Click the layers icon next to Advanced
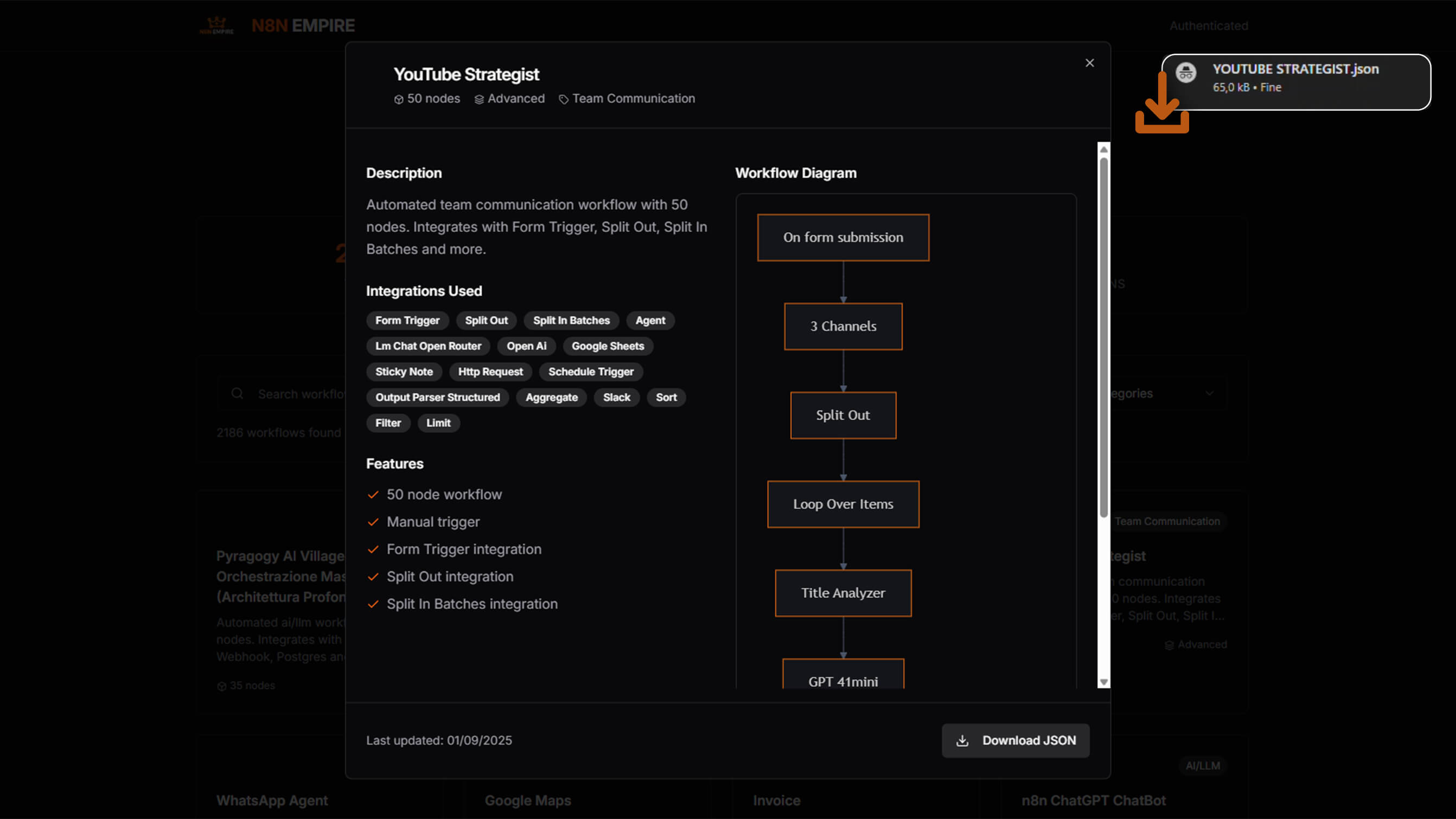This screenshot has width=1456, height=819. click(x=479, y=99)
